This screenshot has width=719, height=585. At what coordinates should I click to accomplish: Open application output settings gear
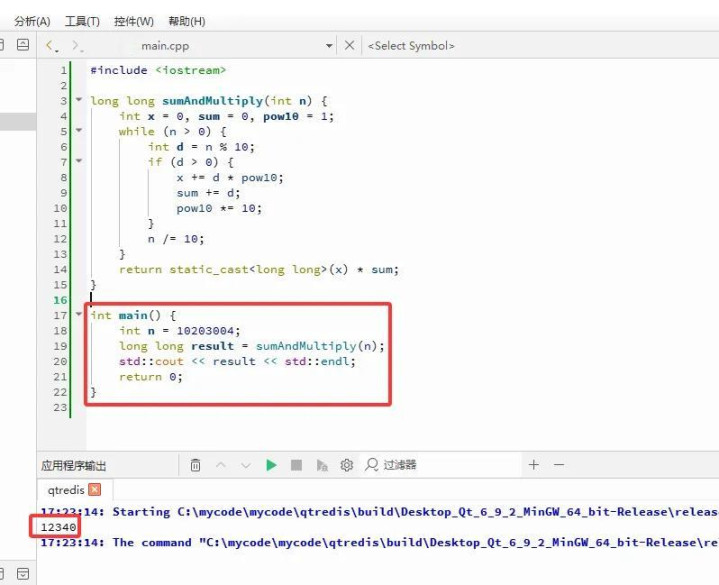point(347,465)
